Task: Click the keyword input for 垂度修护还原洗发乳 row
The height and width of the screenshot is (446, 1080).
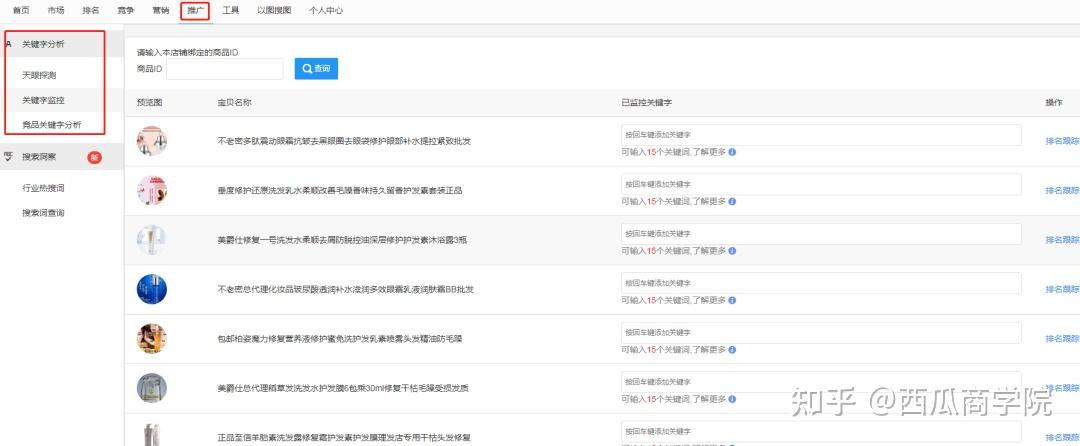Action: click(821, 184)
